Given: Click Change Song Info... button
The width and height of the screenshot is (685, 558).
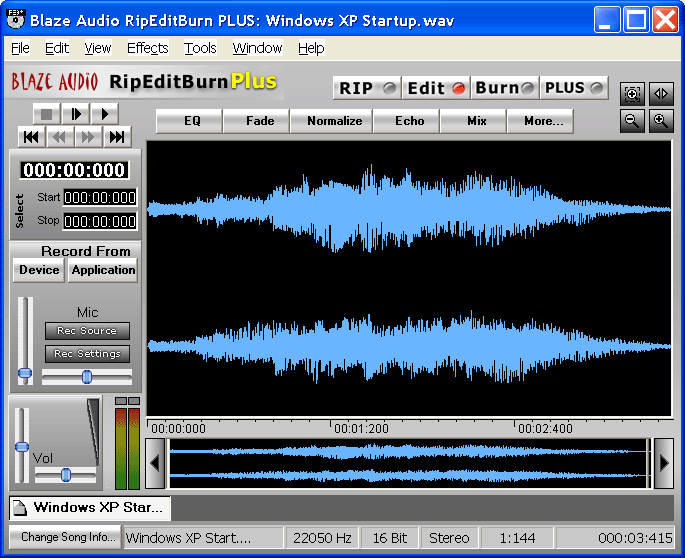Looking at the screenshot, I should point(65,537).
